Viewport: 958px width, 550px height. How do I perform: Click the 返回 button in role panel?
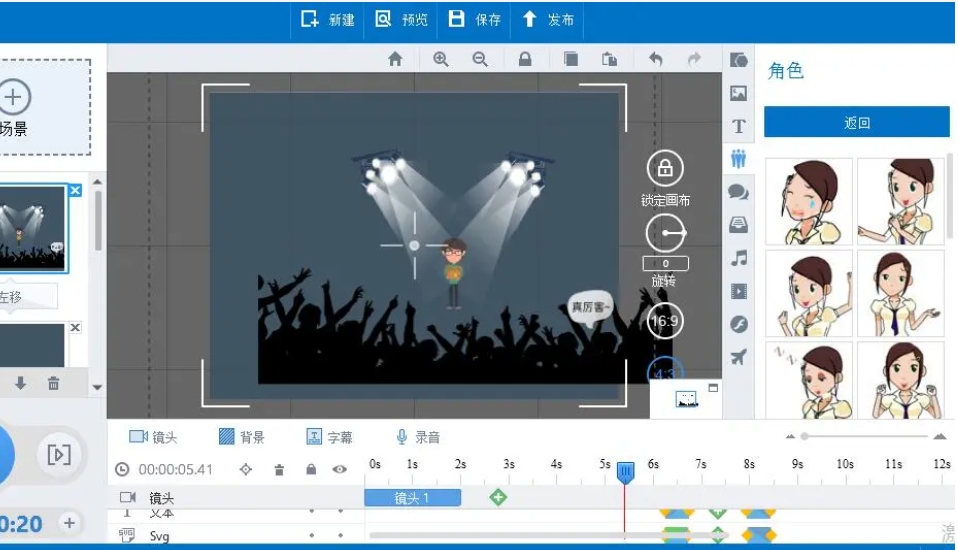coord(856,123)
